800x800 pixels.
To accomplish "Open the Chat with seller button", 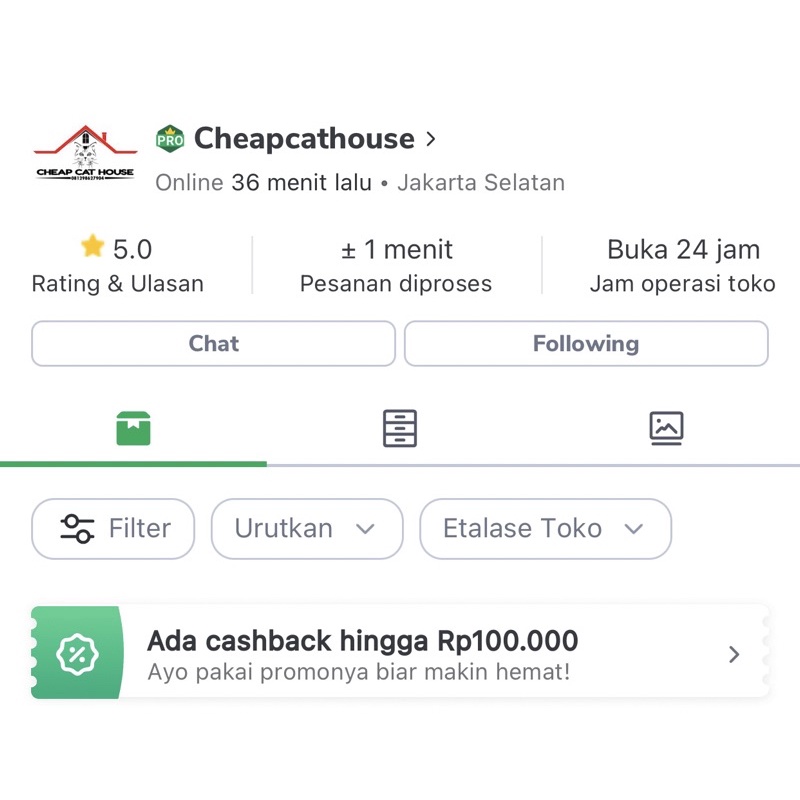I will tap(214, 344).
